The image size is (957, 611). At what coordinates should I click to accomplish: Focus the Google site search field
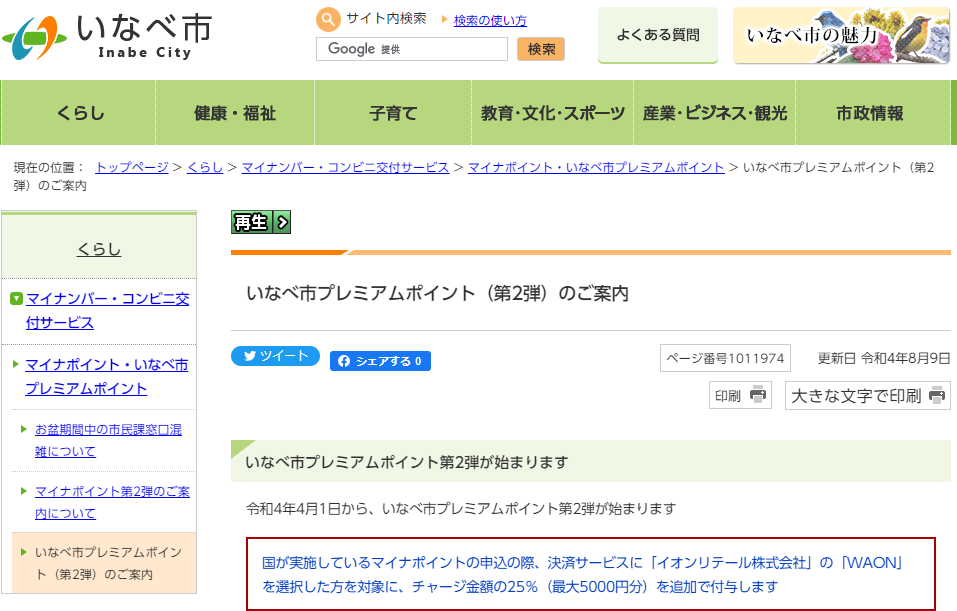pos(412,49)
